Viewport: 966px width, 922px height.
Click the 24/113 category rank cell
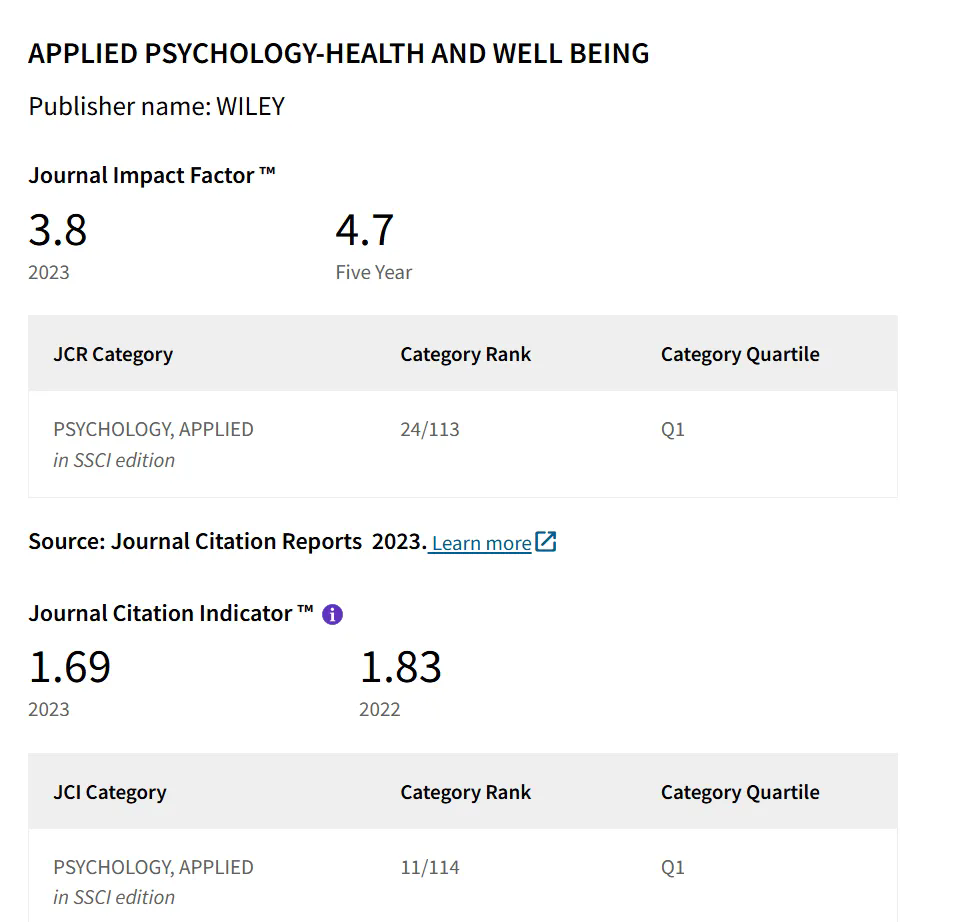pos(430,429)
